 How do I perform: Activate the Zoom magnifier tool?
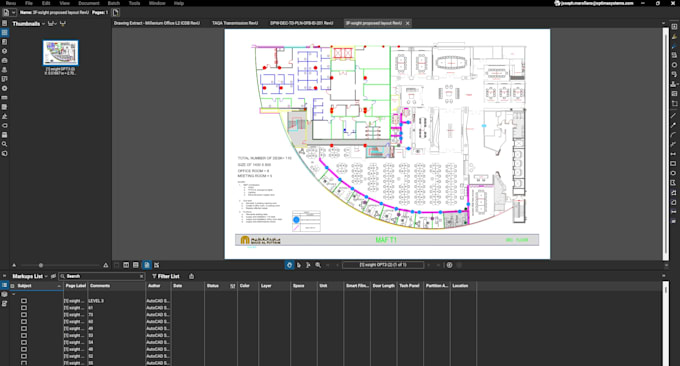click(318, 265)
